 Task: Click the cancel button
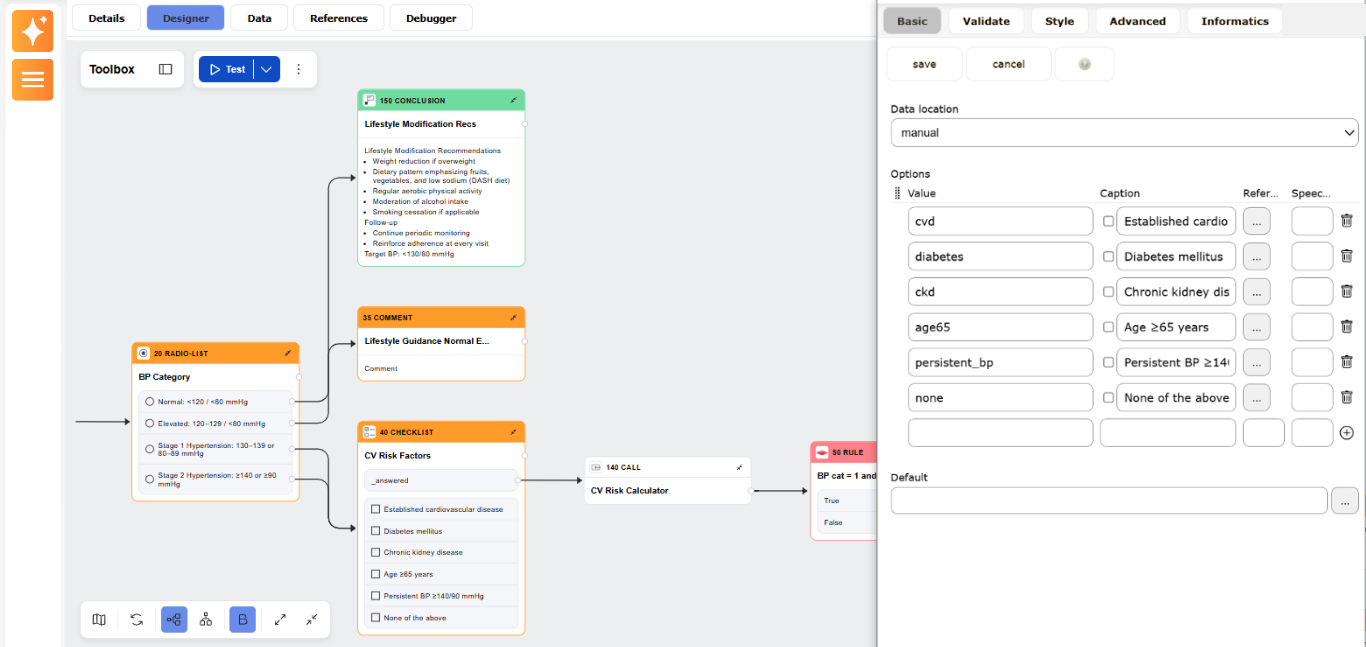coord(1009,64)
